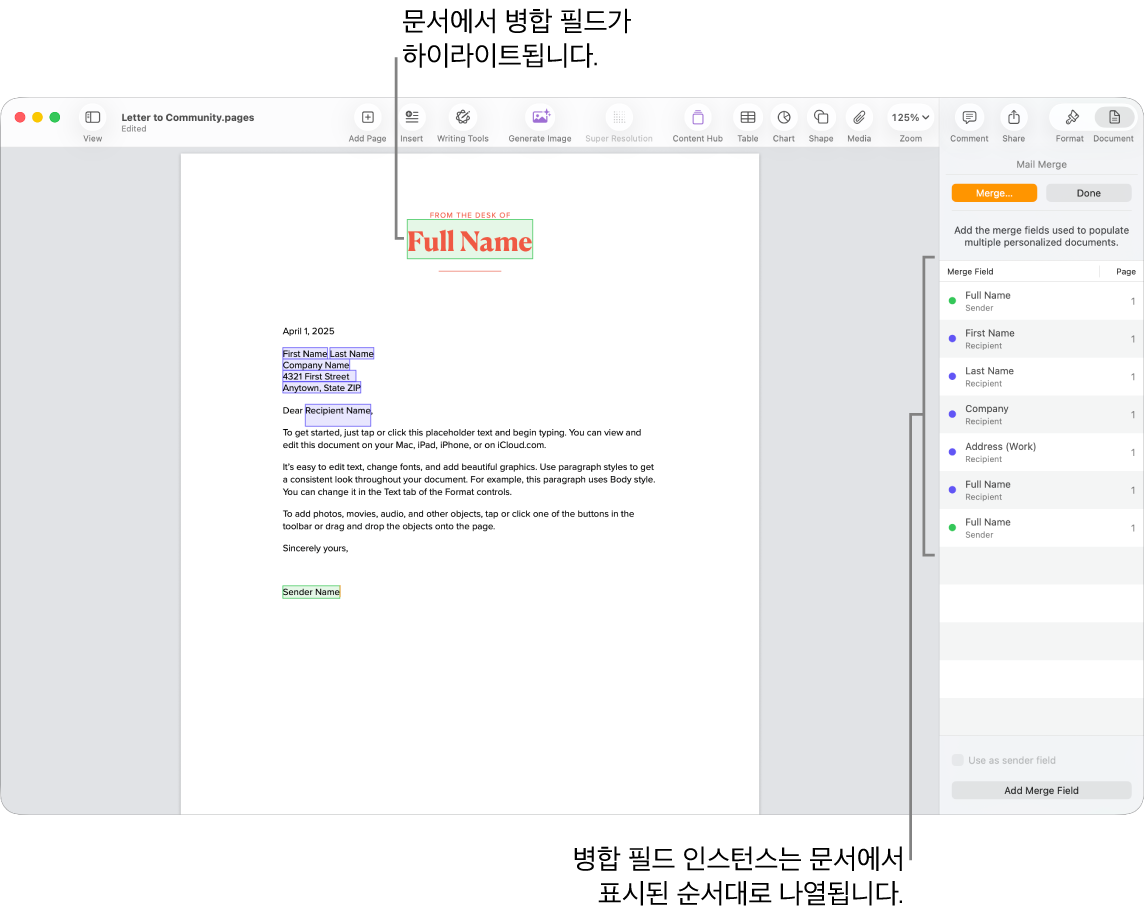Insert a Table from toolbar
This screenshot has width=1144, height=918.
pyautogui.click(x=748, y=117)
